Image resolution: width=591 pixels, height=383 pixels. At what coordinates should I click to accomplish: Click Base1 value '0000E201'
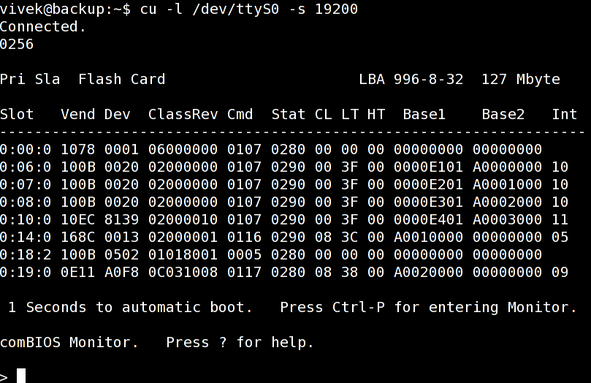[x=429, y=185]
